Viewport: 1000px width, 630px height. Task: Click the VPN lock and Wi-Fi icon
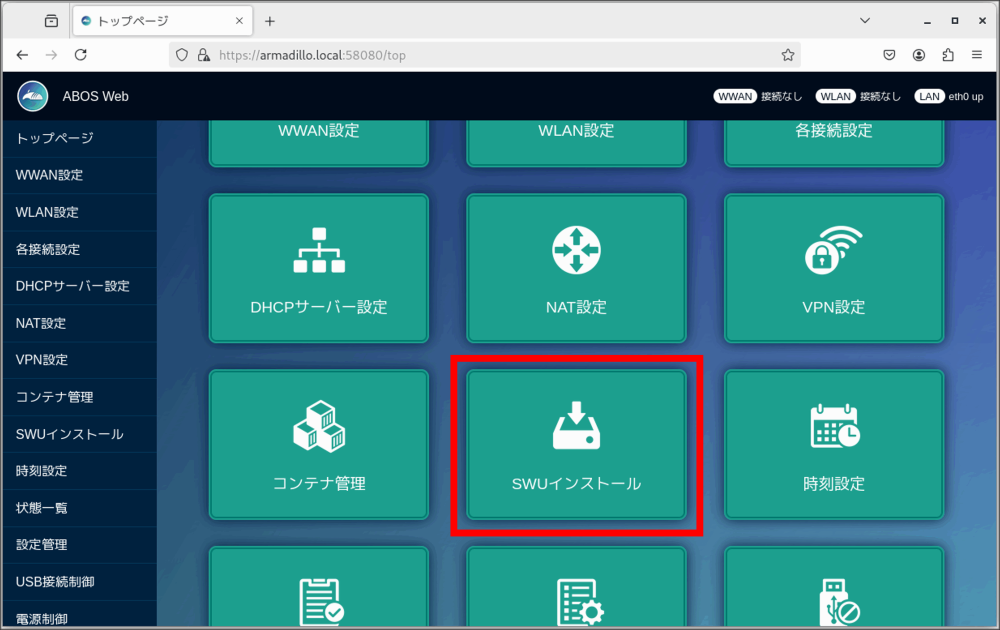pyautogui.click(x=833, y=251)
